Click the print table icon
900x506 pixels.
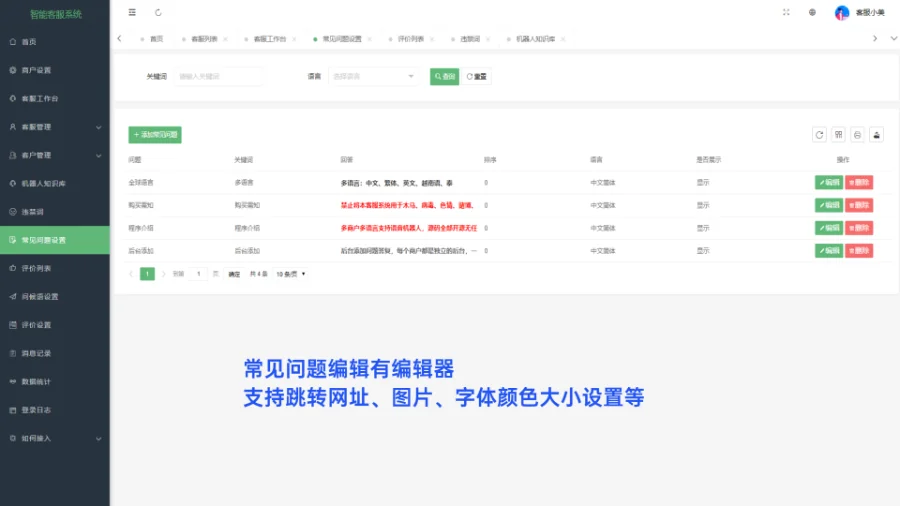857,135
